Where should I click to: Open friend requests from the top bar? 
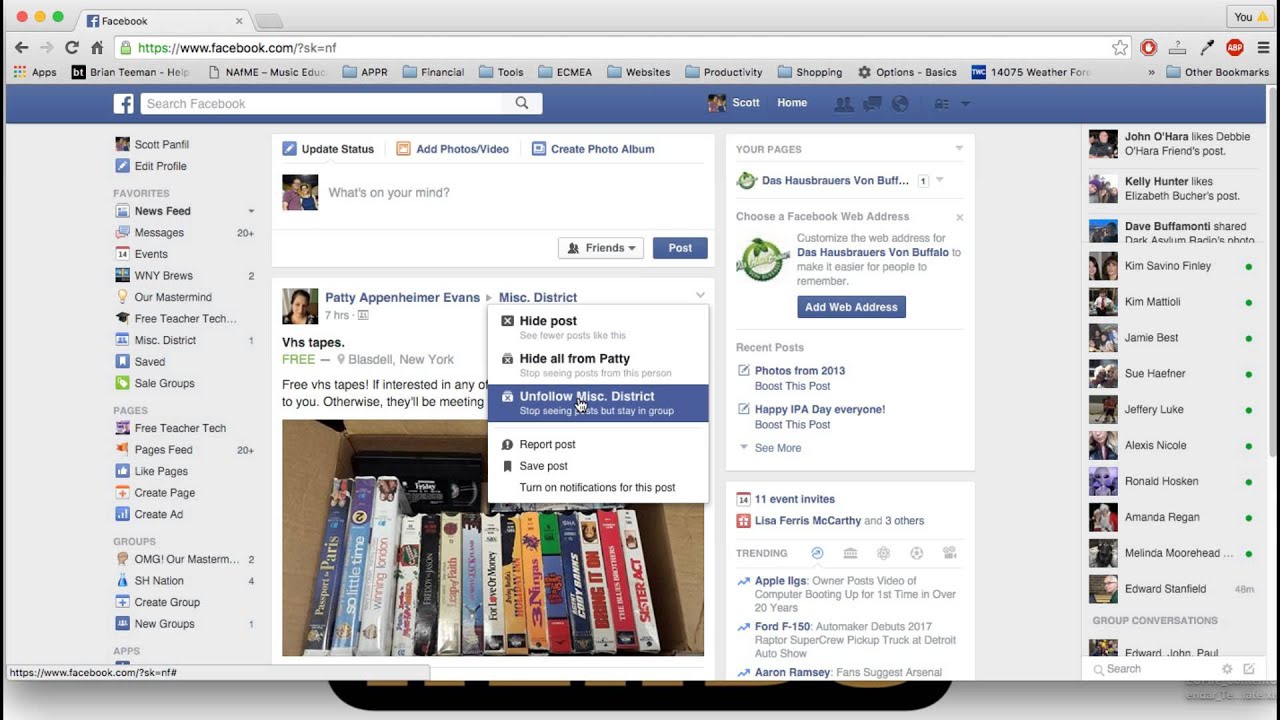point(845,103)
